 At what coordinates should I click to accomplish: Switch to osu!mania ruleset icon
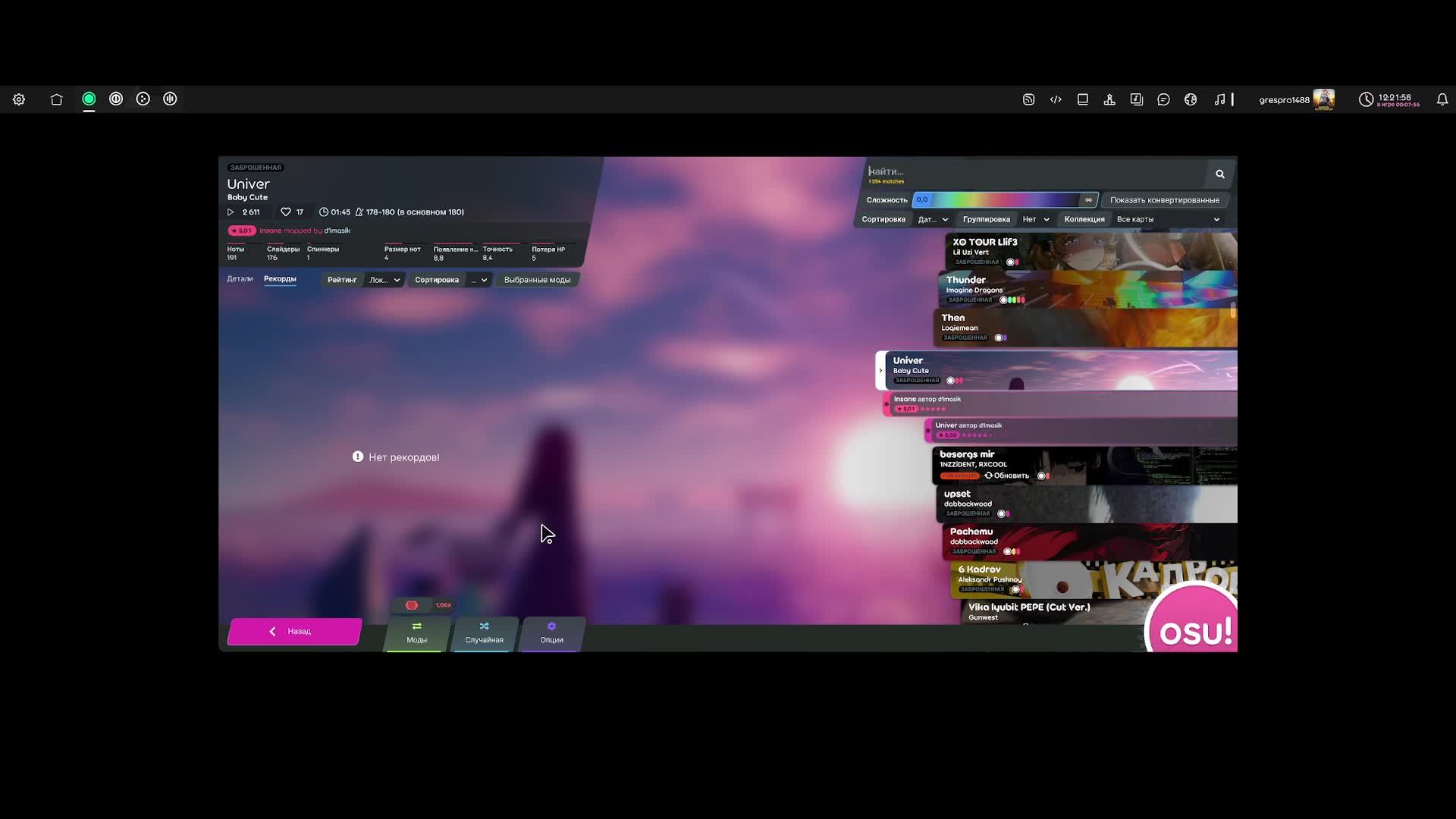170,99
